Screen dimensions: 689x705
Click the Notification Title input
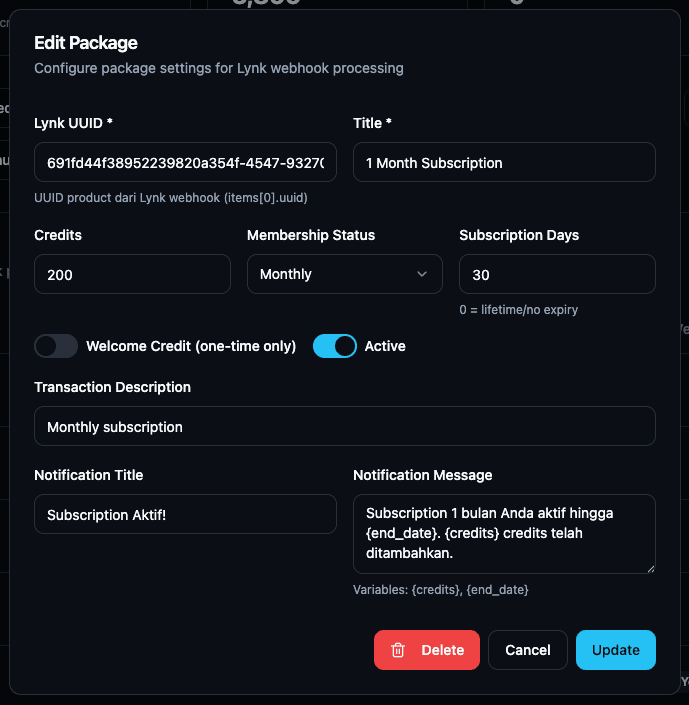pos(185,514)
